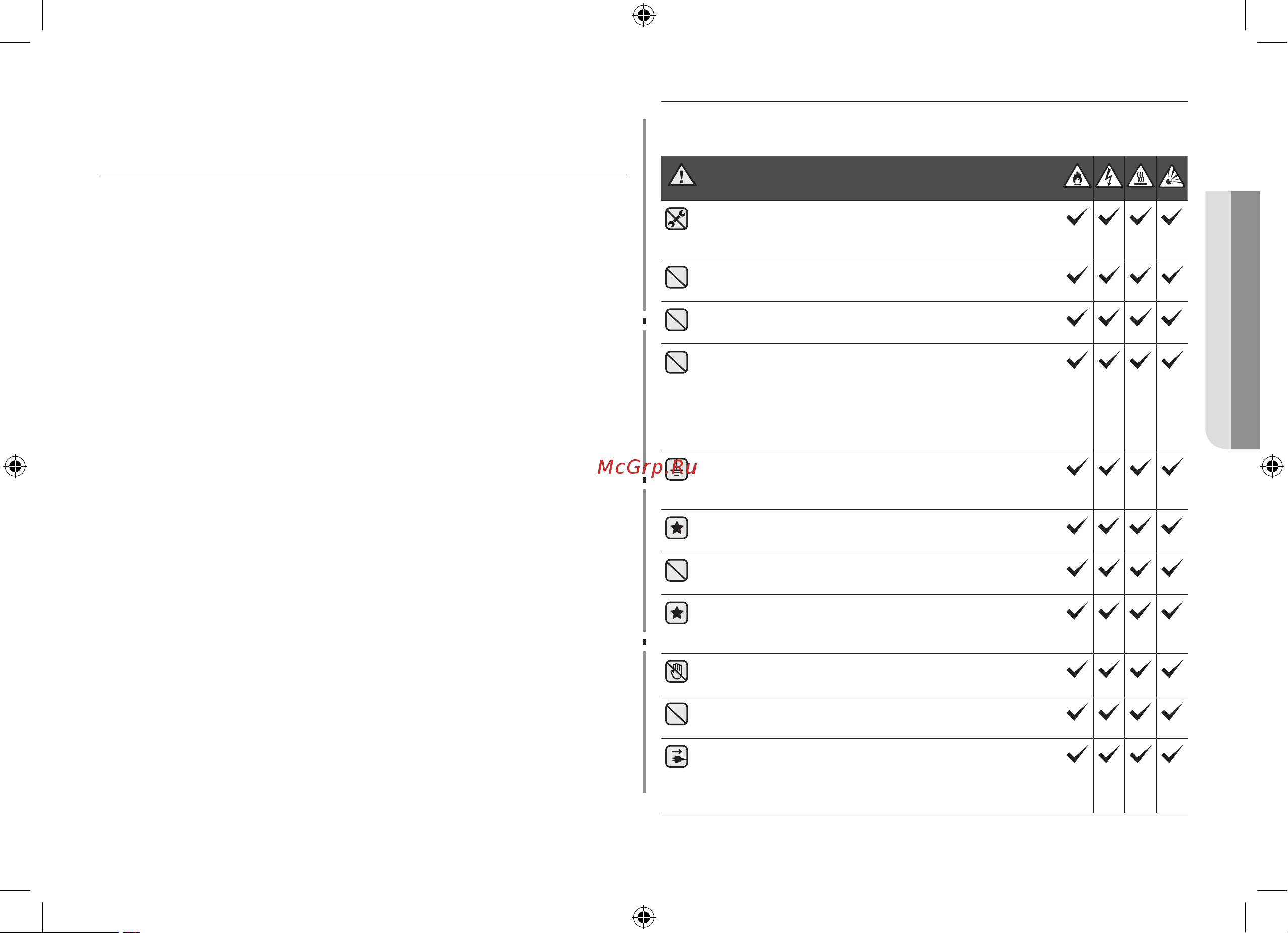Click the star icon directly above the hand icon
This screenshot has height=933, width=1288.
676,613
